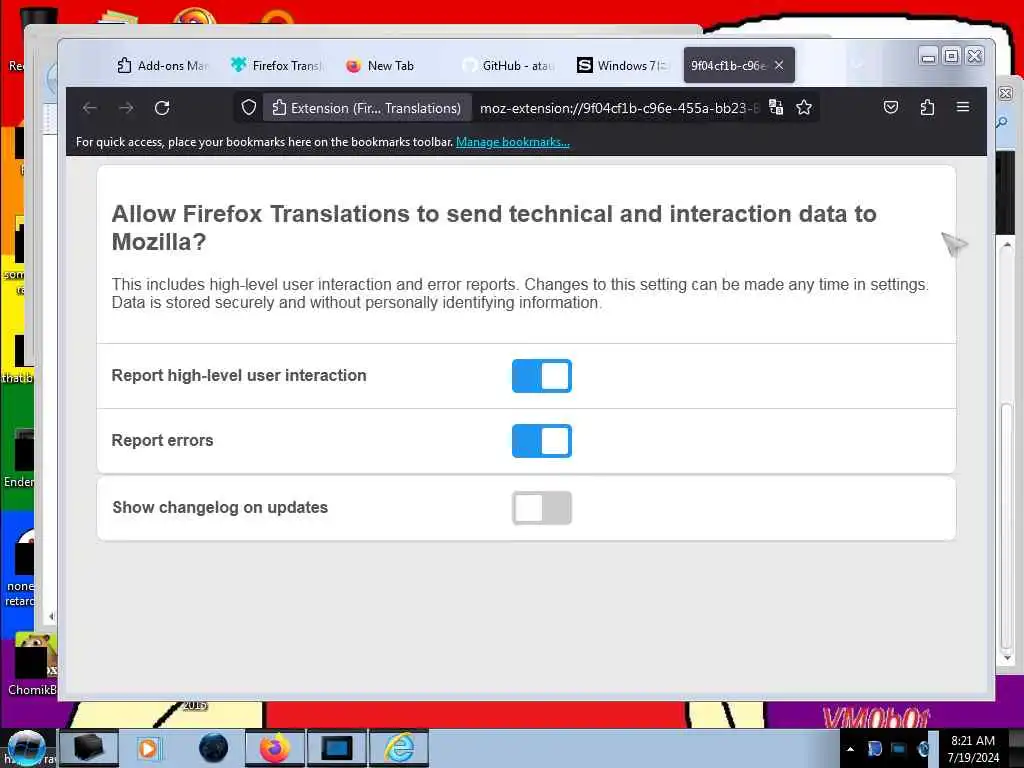Viewport: 1024px width, 768px height.
Task: Switch to the New Tab tab
Action: coord(391,65)
